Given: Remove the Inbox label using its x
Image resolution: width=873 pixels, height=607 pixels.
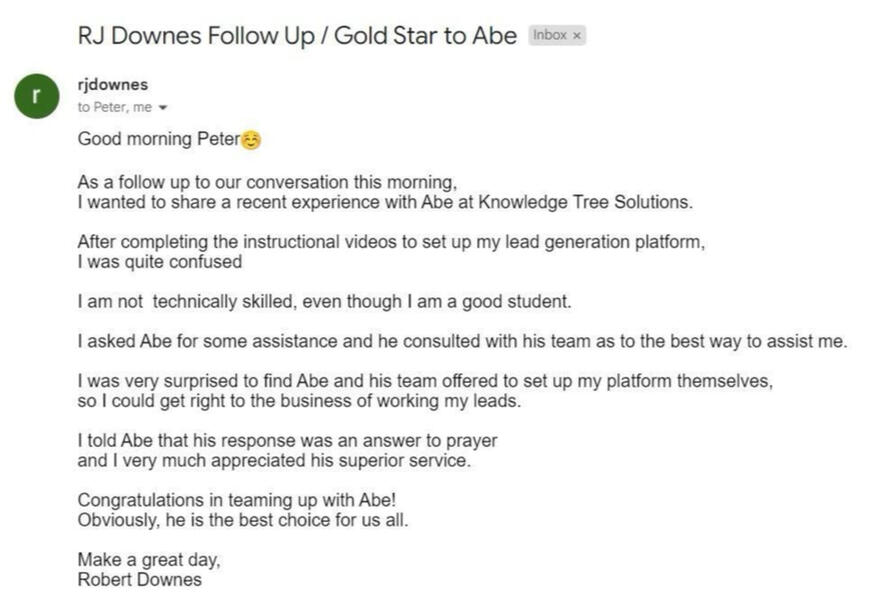Looking at the screenshot, I should click(x=577, y=36).
